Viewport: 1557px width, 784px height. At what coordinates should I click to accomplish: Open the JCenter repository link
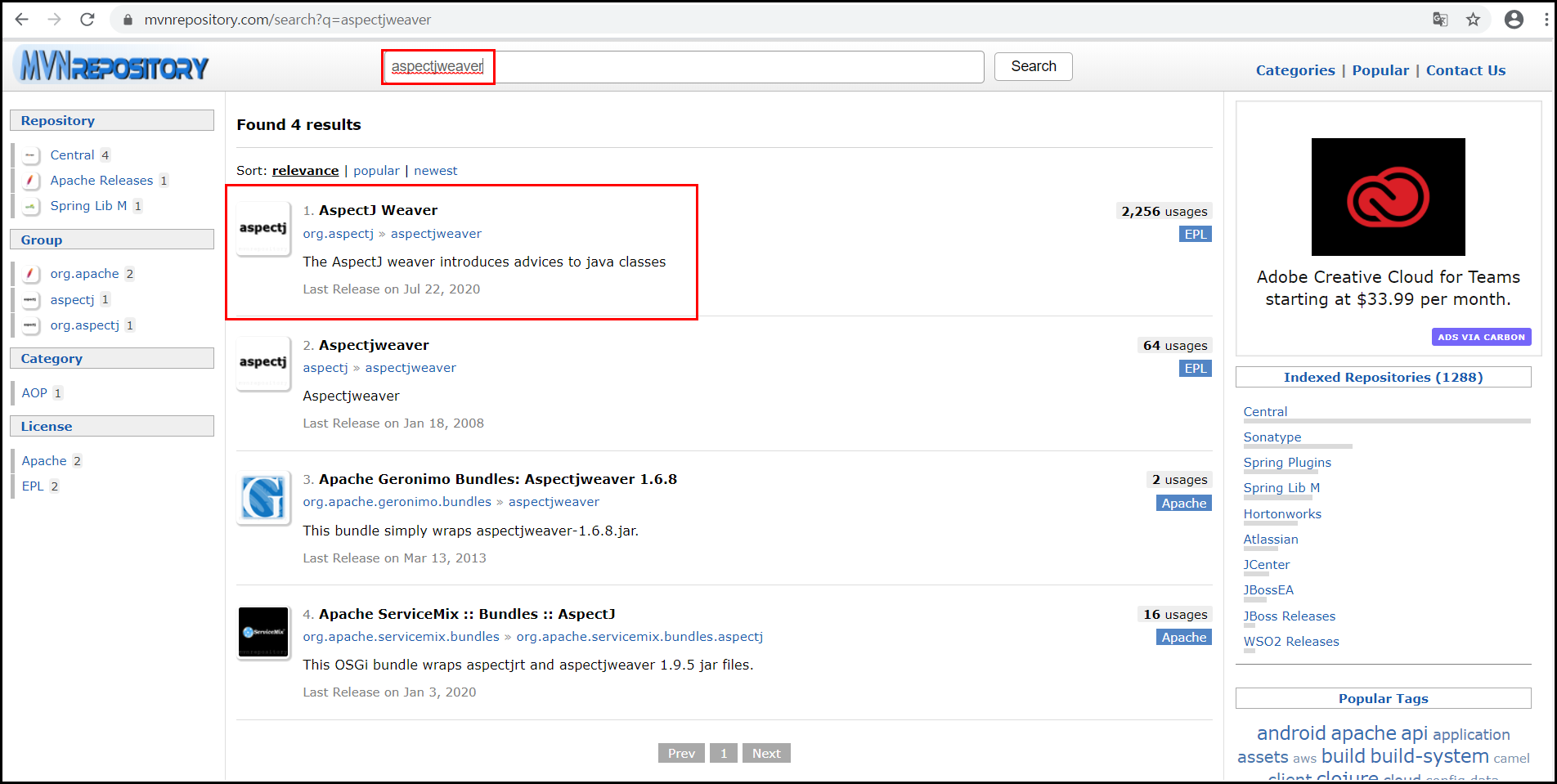(x=1267, y=565)
